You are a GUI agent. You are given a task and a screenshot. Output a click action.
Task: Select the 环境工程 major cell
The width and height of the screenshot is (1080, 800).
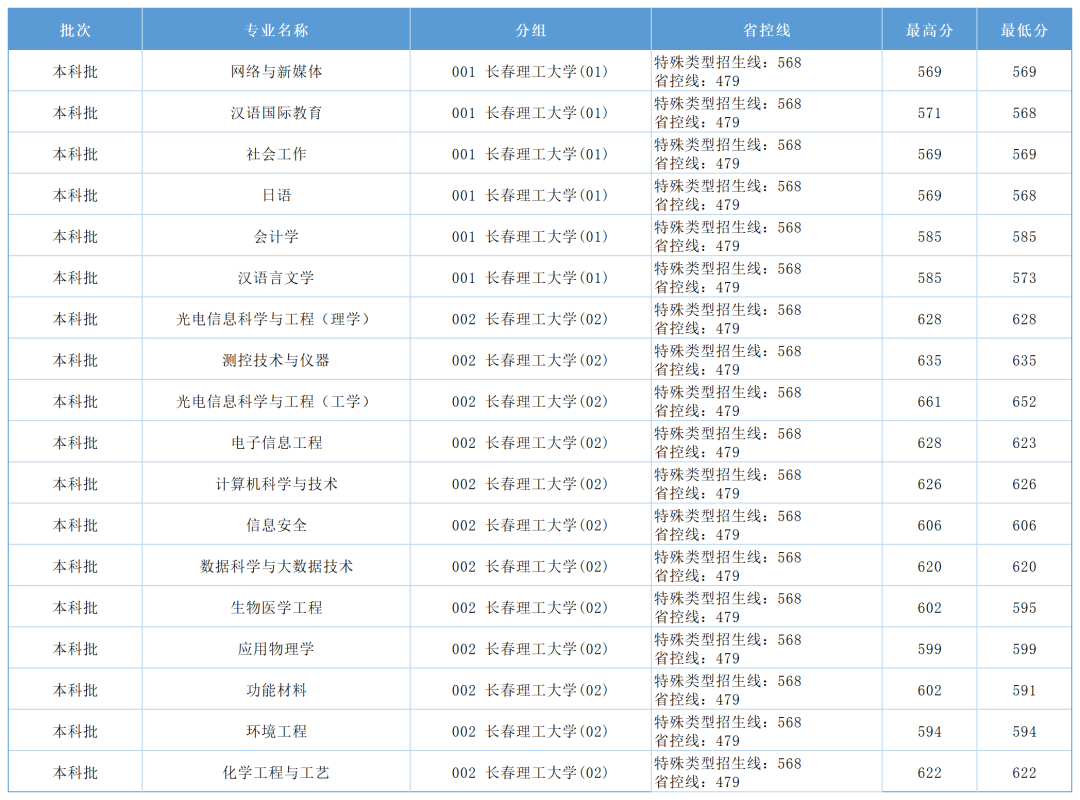pos(276,731)
